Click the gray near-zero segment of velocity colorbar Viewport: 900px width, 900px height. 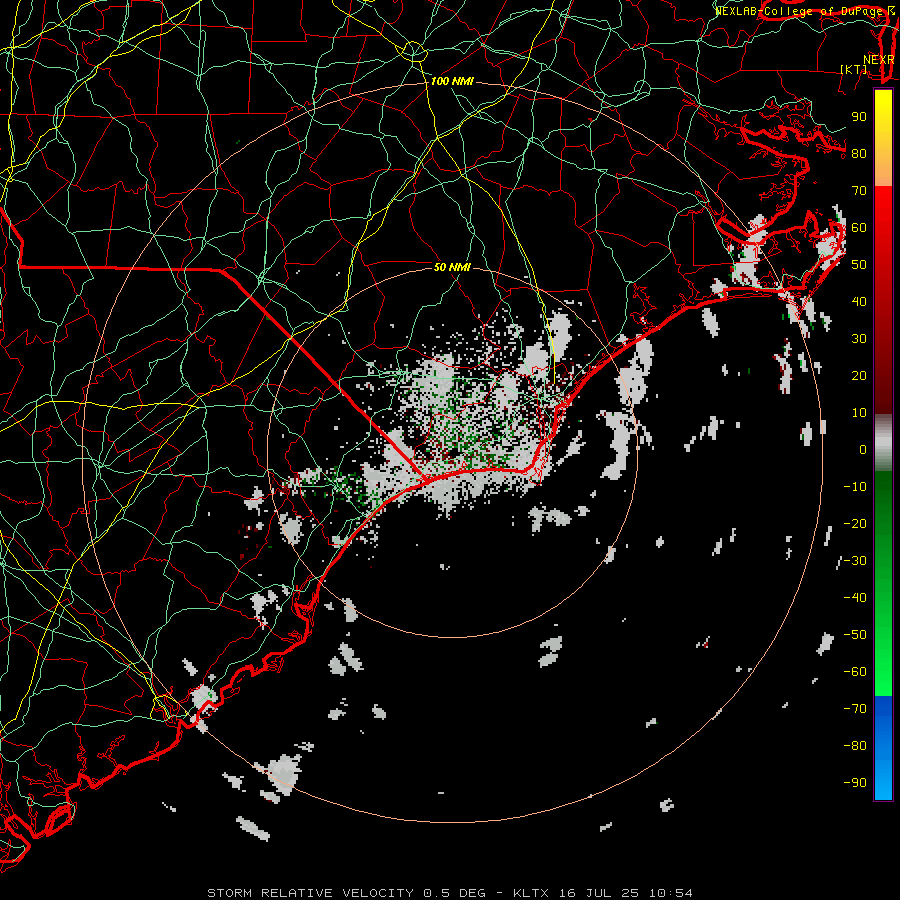883,443
